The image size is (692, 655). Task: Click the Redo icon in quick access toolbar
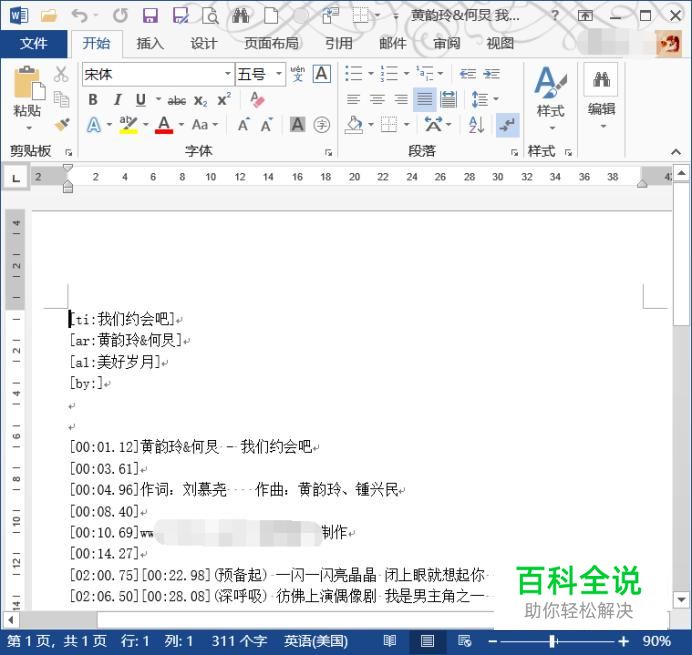click(x=120, y=16)
